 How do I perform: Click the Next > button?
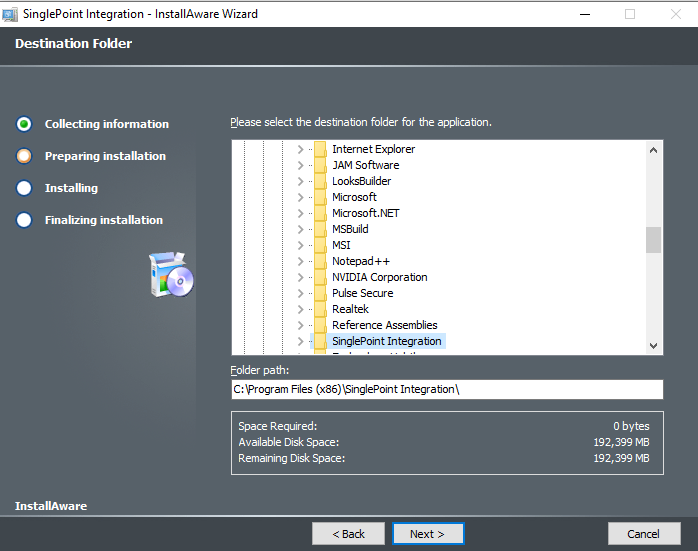(x=428, y=534)
